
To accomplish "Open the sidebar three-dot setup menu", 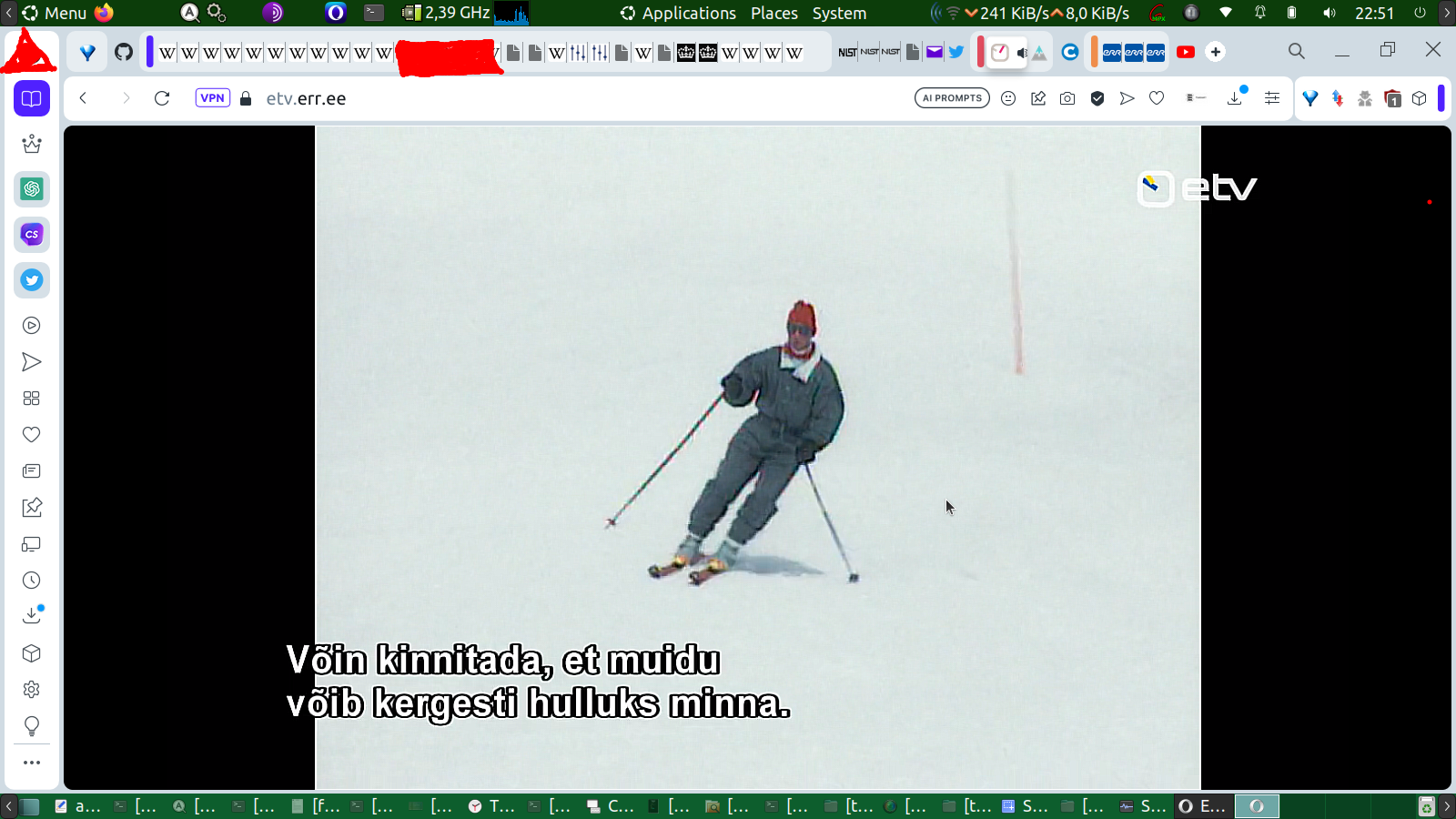I will (32, 763).
